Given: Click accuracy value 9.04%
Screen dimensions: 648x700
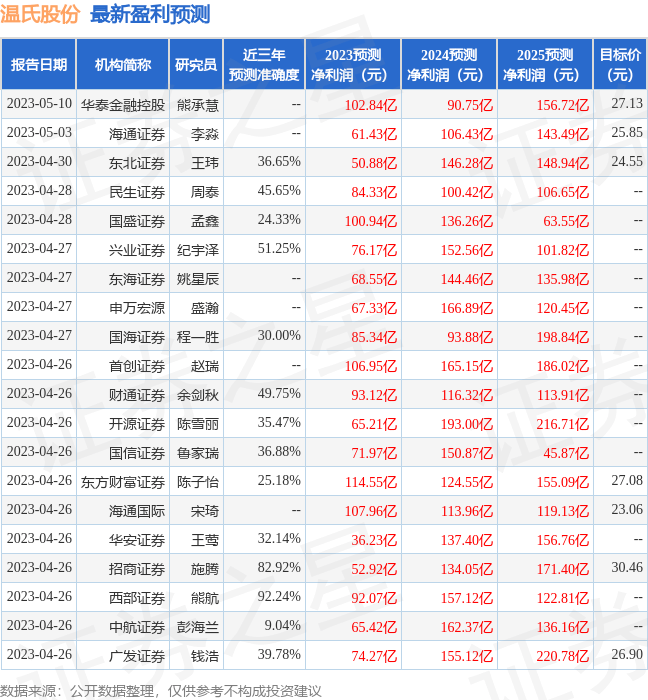Looking at the screenshot, I should click(282, 625).
